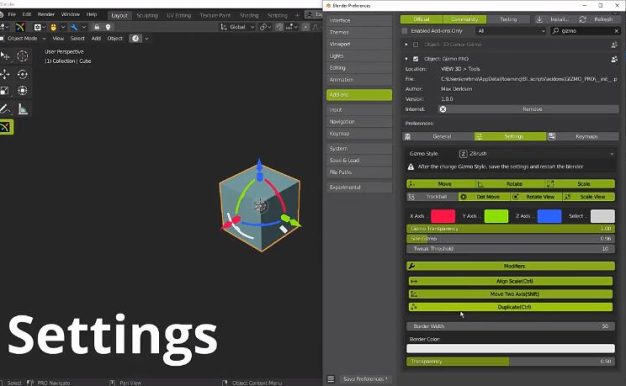626x386 pixels.
Task: Open the add-on category All dropdown
Action: point(511,31)
